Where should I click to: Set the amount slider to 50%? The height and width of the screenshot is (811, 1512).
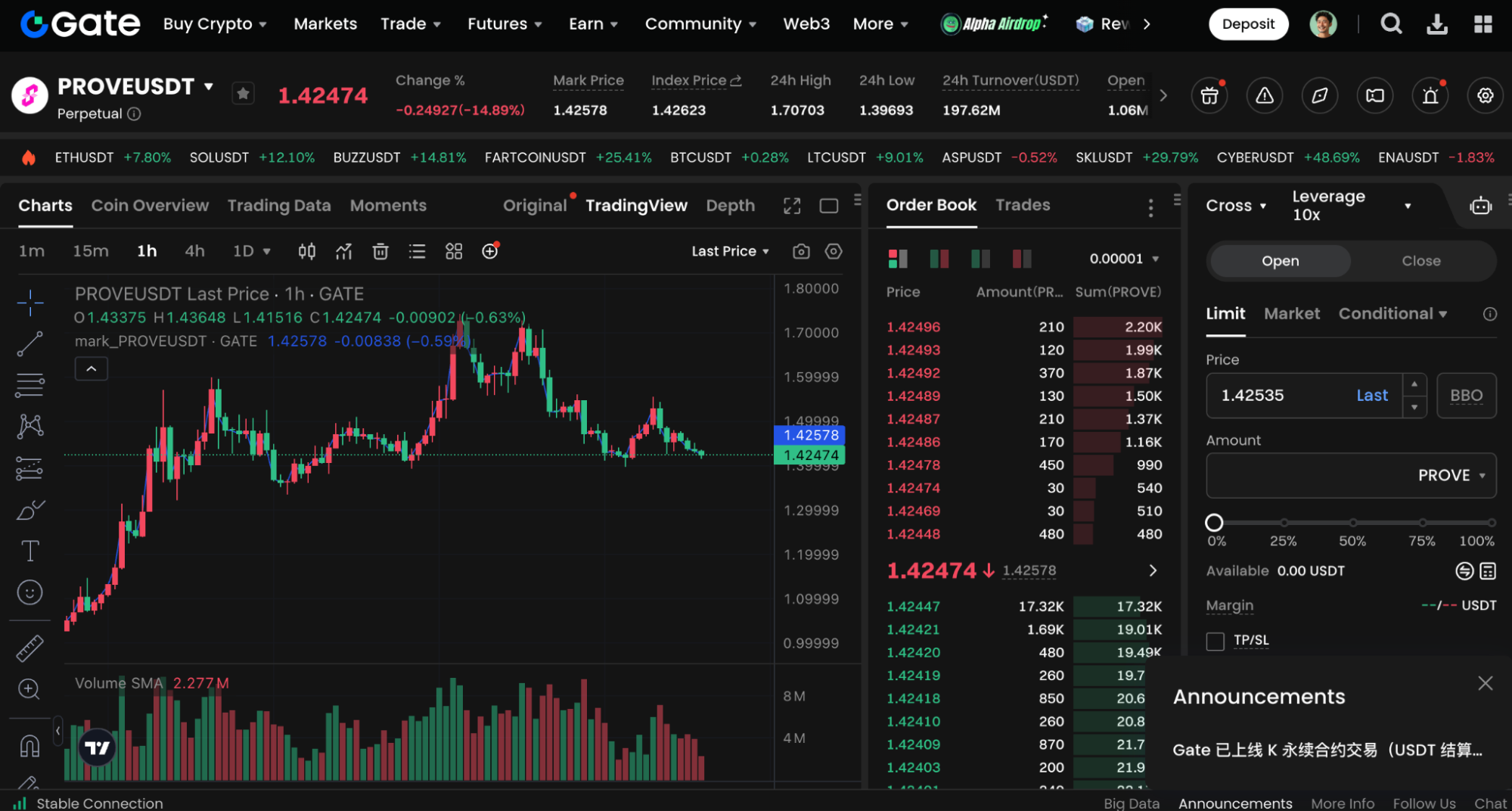(x=1352, y=523)
